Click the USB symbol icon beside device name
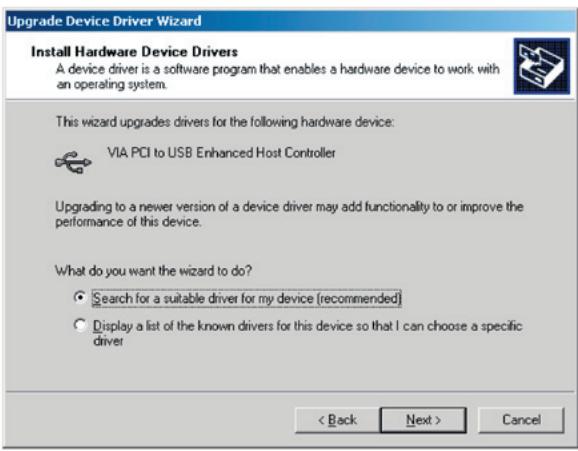The height and width of the screenshot is (451, 578). (x=73, y=162)
